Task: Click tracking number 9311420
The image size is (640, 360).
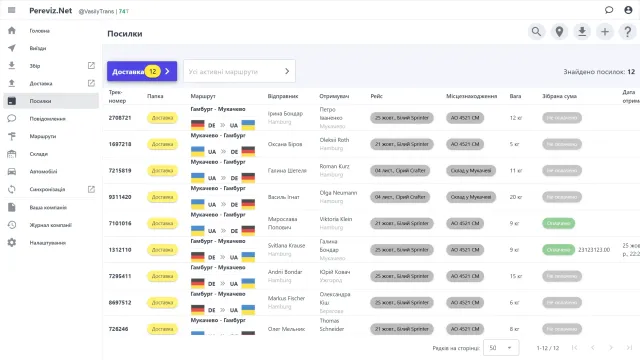Action: point(120,197)
